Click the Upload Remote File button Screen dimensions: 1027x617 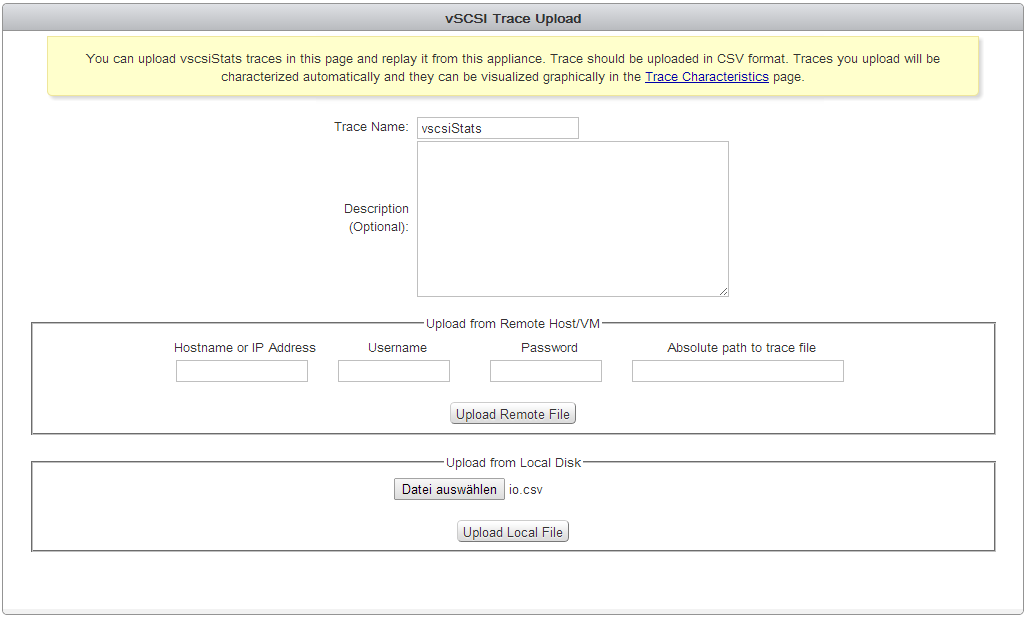(x=513, y=413)
